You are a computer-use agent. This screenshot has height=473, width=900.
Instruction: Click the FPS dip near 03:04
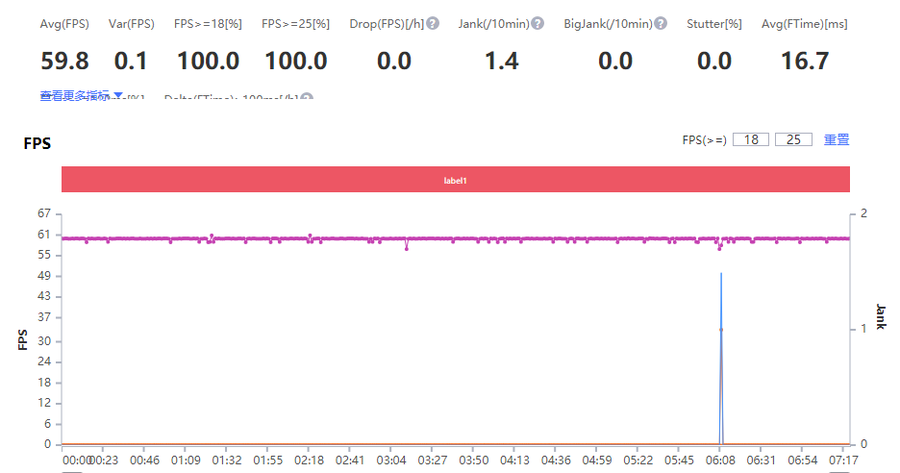coord(406,247)
